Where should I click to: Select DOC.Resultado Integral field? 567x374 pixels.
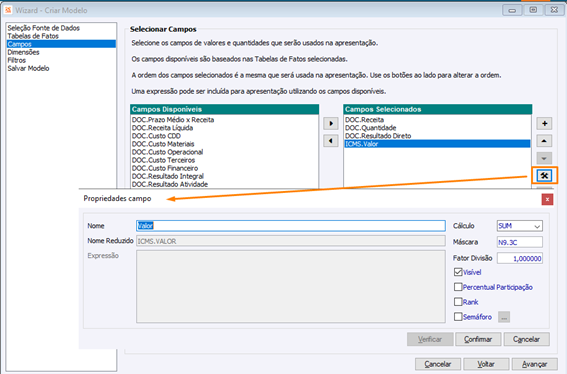pos(168,176)
